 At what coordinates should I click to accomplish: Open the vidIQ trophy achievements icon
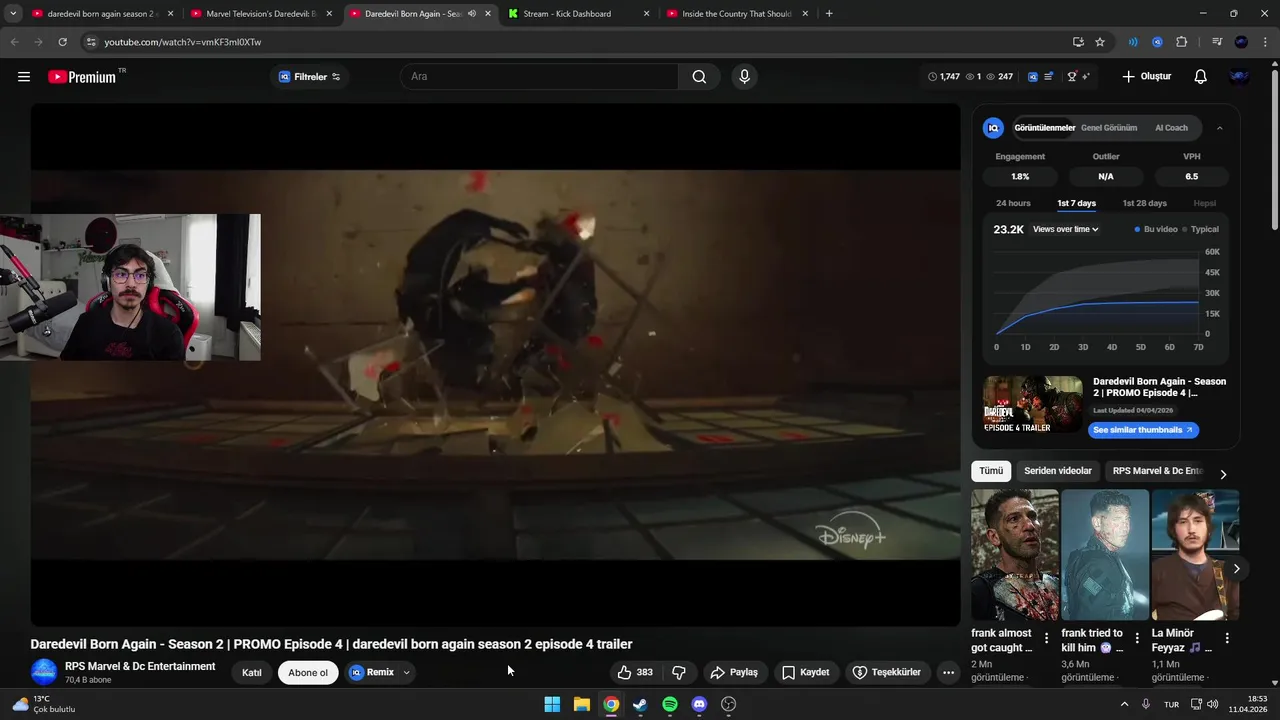(1072, 77)
